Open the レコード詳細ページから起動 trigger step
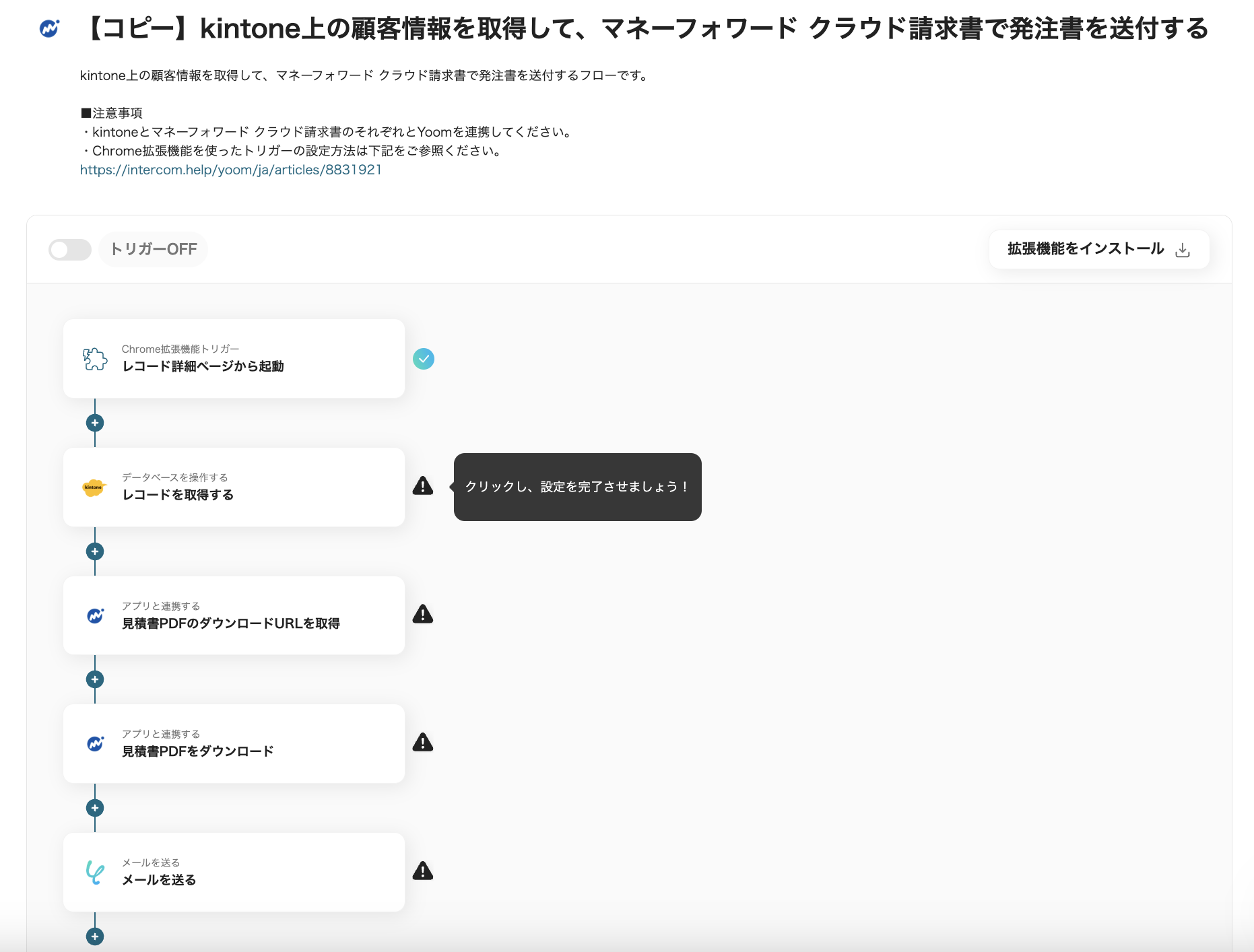 (234, 359)
